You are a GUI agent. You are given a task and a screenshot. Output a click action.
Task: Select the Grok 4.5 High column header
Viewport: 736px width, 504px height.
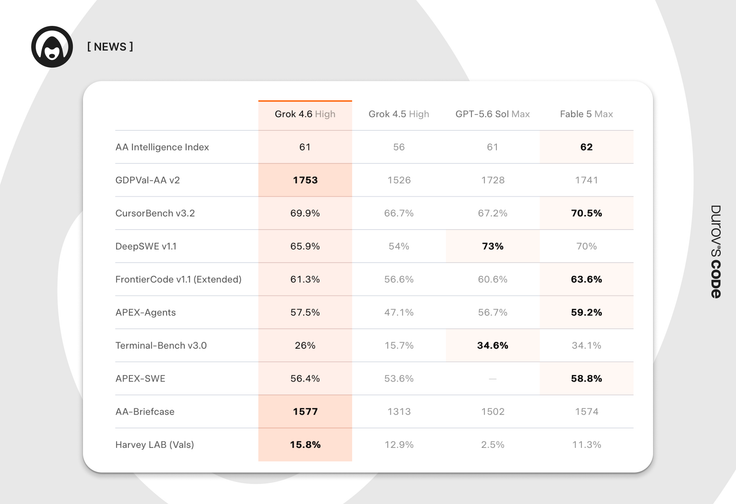(x=399, y=114)
